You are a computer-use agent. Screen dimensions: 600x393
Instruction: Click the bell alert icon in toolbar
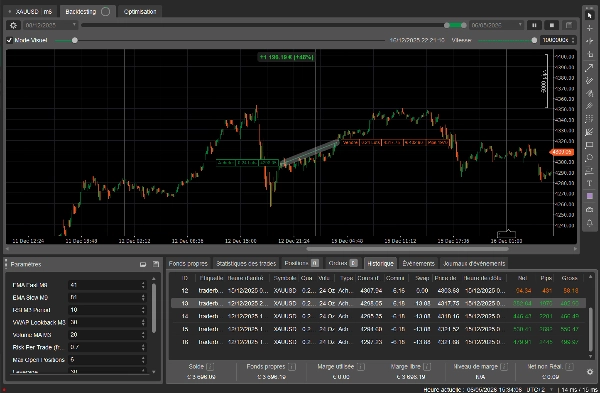tap(589, 223)
